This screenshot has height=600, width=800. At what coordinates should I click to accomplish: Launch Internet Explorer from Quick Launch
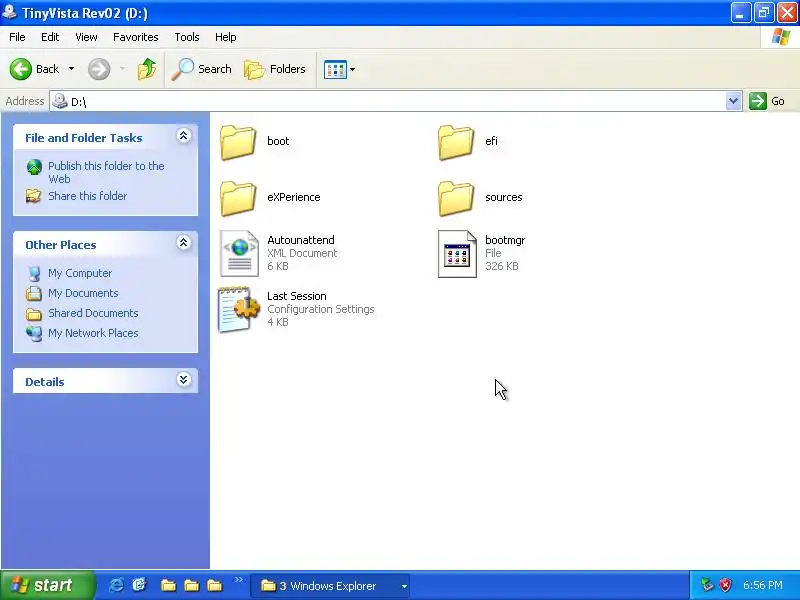tap(116, 585)
